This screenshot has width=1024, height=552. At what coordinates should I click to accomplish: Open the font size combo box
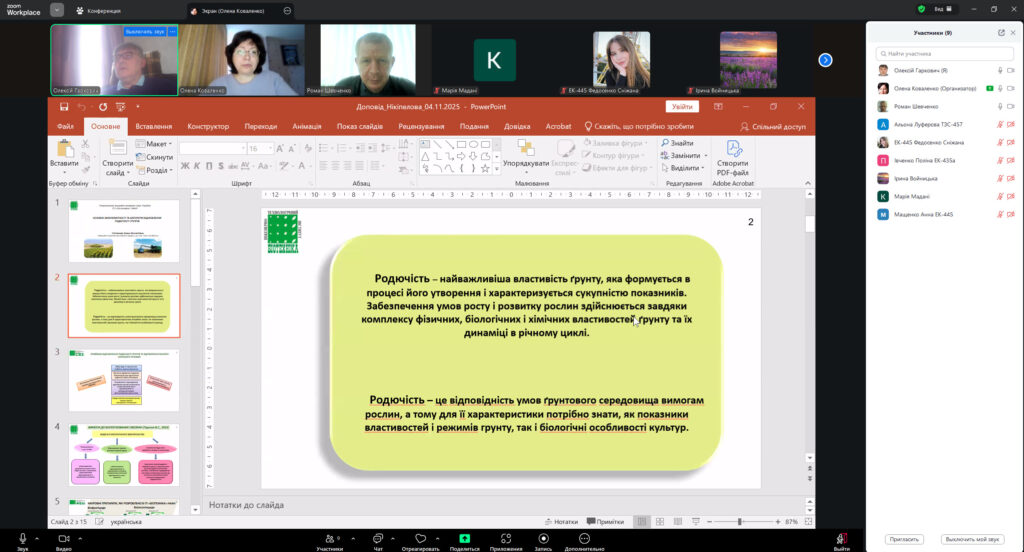(x=260, y=148)
